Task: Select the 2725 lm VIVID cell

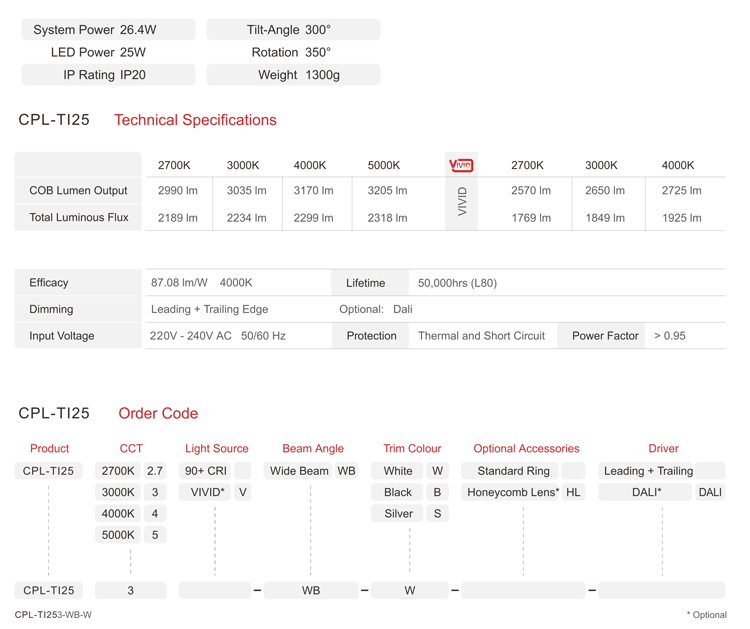Action: pyautogui.click(x=682, y=190)
